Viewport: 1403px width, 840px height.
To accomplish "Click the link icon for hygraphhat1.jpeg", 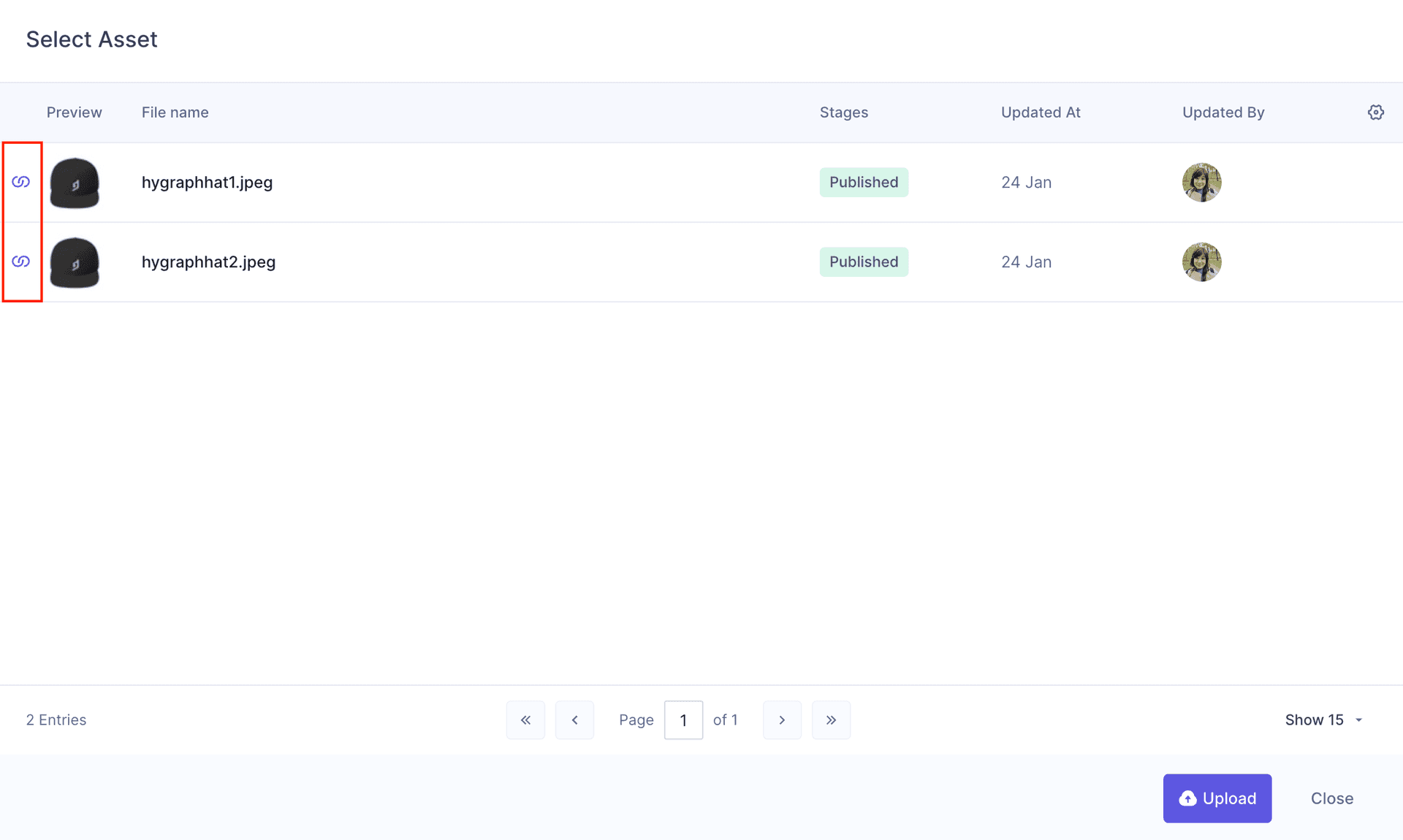I will tap(22, 181).
